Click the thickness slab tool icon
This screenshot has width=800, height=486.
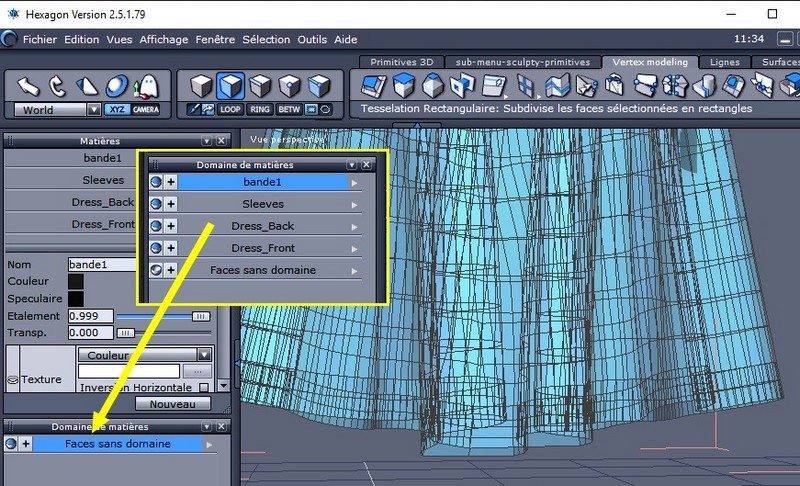[x=493, y=85]
